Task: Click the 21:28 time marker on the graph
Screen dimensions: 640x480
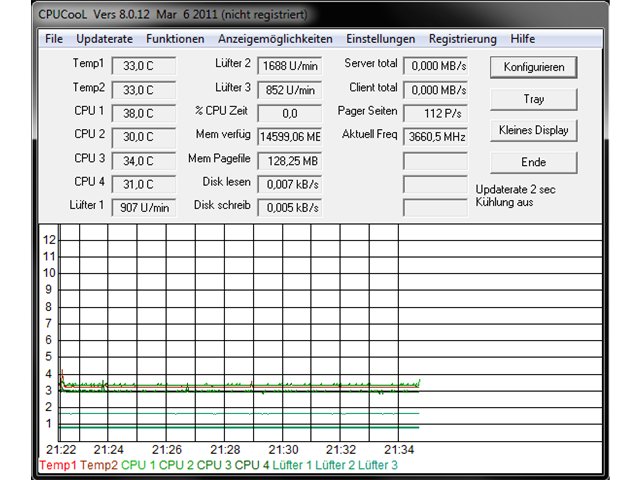Action: (x=225, y=450)
